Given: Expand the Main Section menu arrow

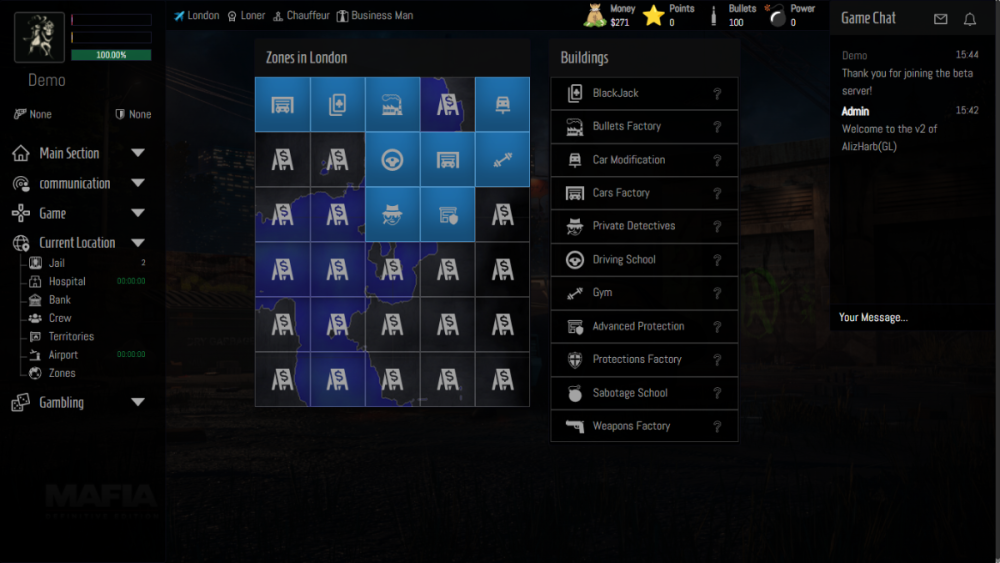Looking at the screenshot, I should click(138, 153).
